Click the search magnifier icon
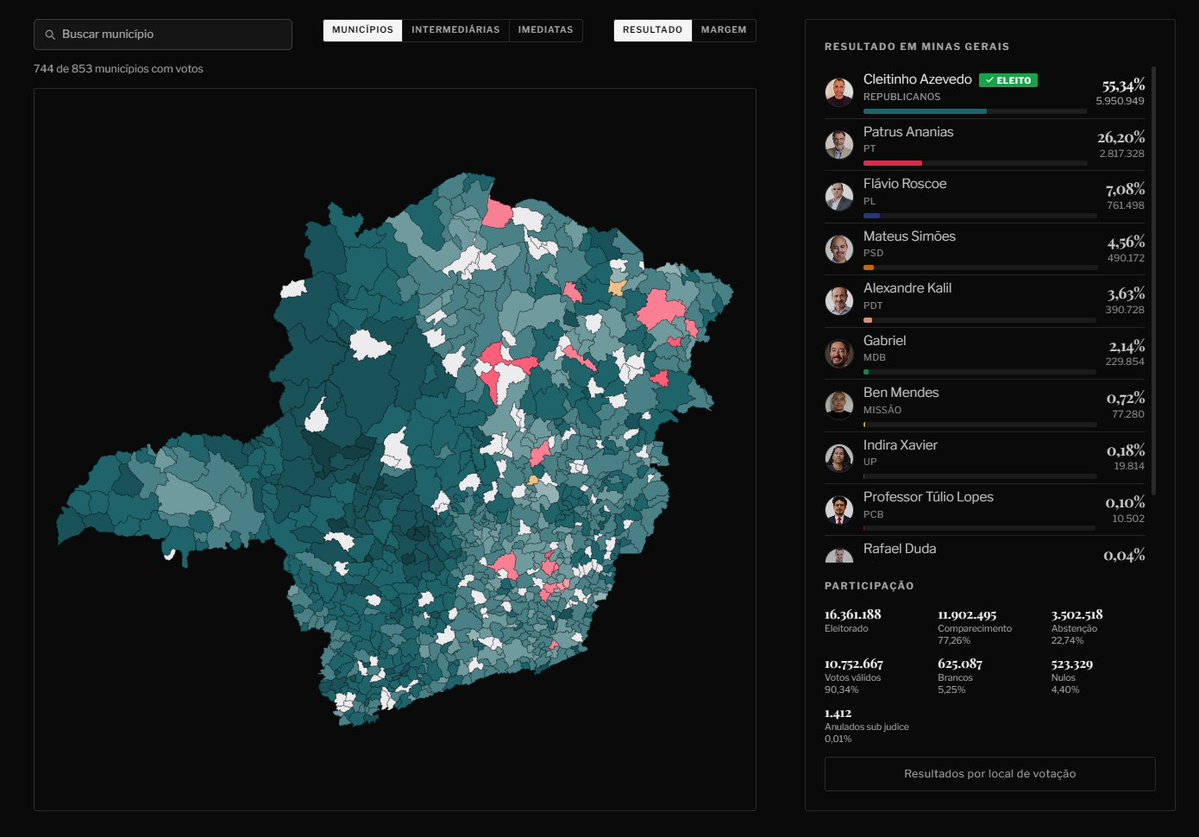Image resolution: width=1199 pixels, height=837 pixels. click(x=50, y=34)
